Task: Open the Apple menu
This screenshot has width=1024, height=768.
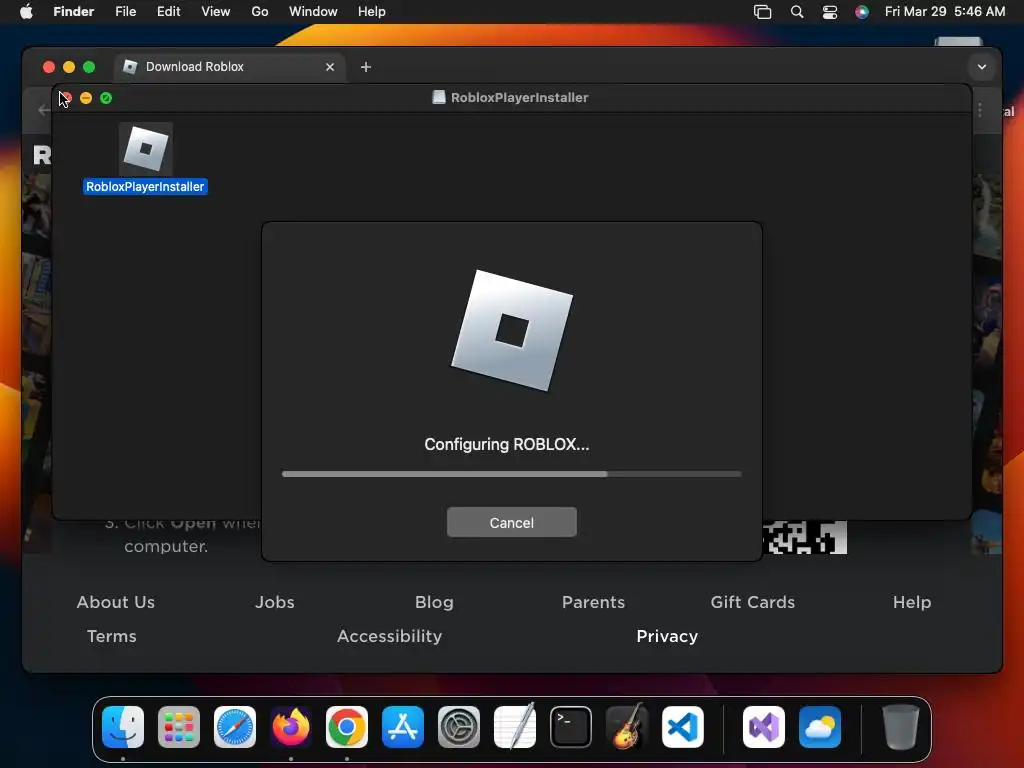Action: point(26,11)
